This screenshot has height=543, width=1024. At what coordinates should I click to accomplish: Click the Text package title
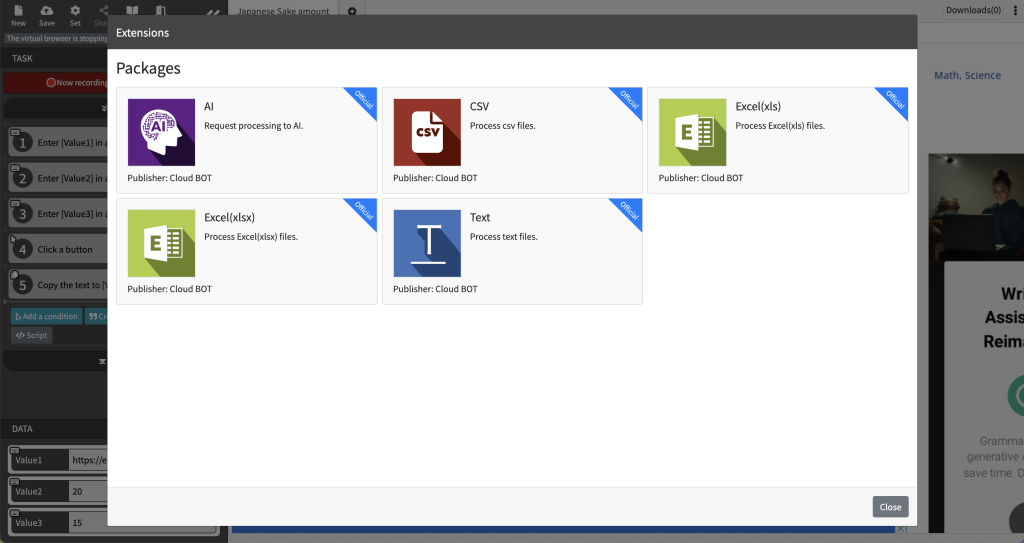point(480,218)
